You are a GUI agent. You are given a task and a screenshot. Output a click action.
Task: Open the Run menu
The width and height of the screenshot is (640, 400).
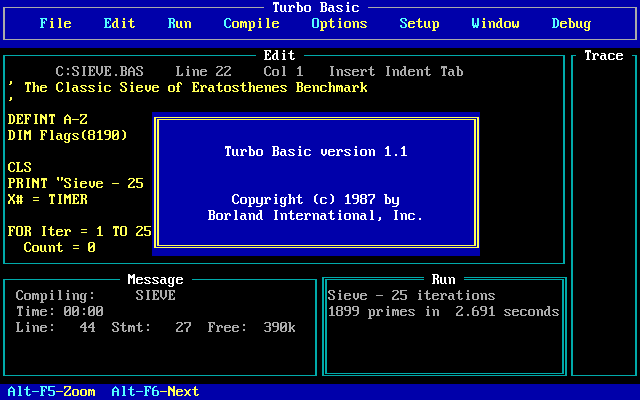[180, 23]
